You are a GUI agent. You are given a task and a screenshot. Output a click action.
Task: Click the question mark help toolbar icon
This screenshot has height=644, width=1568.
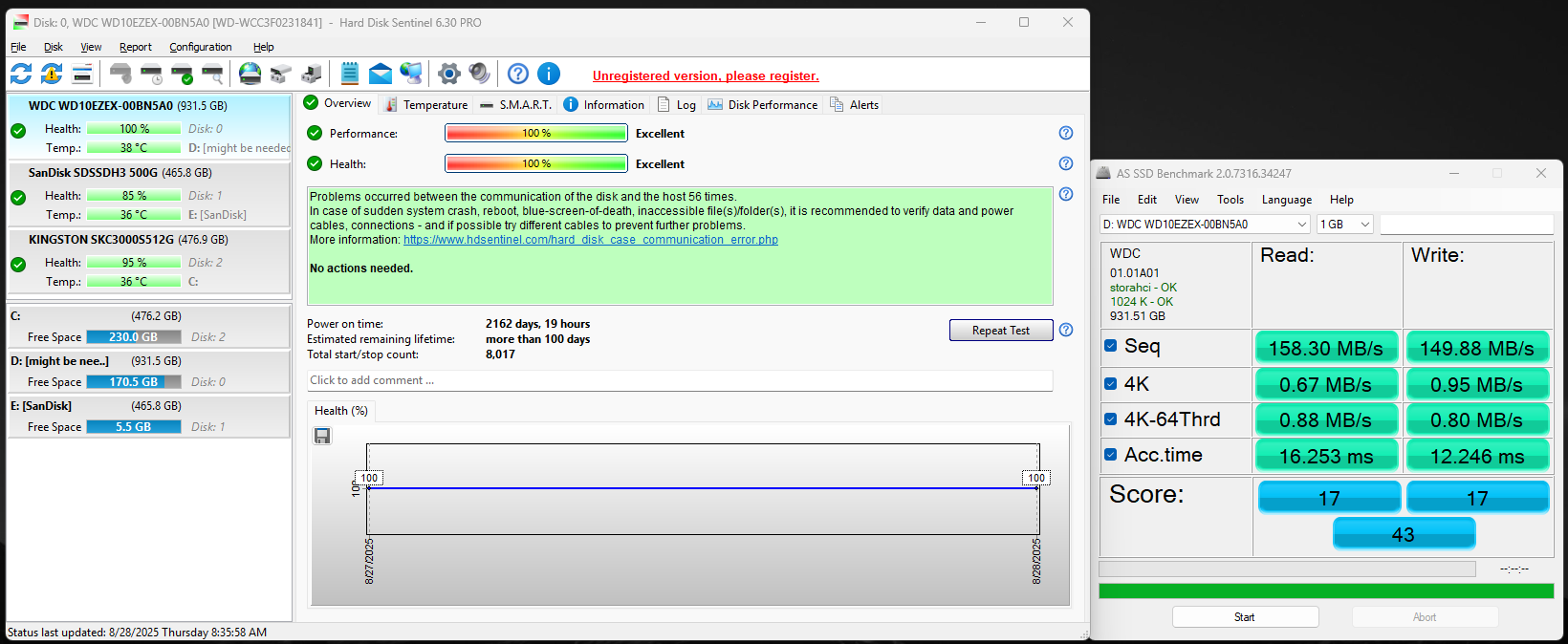click(518, 74)
